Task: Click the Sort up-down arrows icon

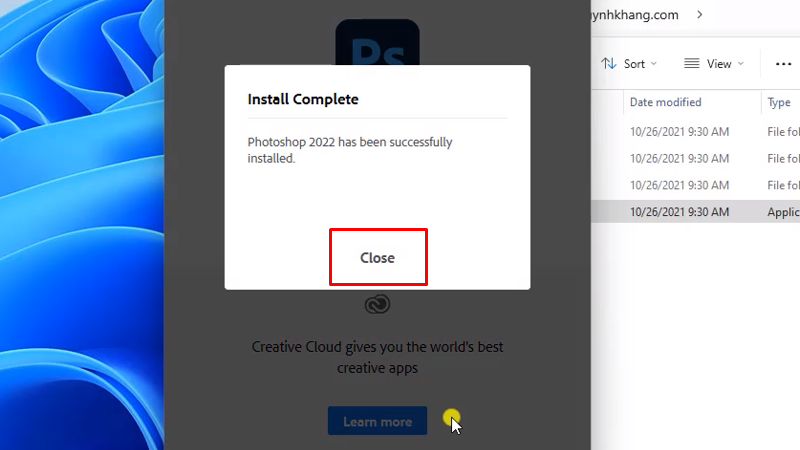Action: 609,63
